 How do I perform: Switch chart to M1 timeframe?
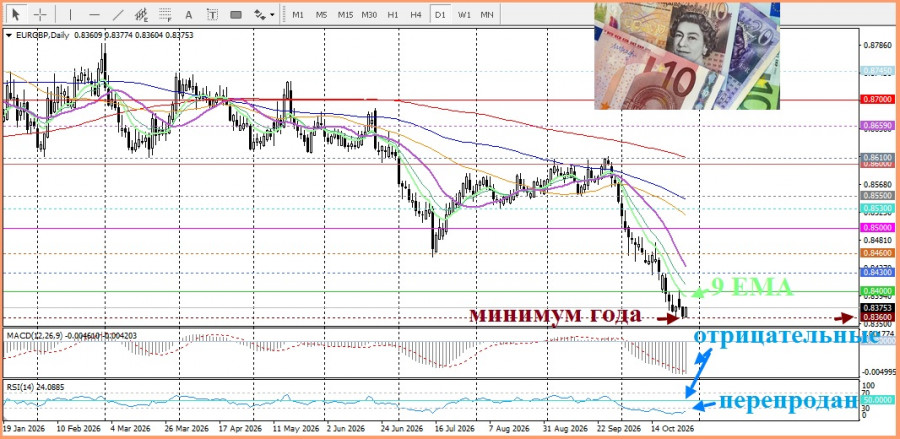pyautogui.click(x=298, y=14)
